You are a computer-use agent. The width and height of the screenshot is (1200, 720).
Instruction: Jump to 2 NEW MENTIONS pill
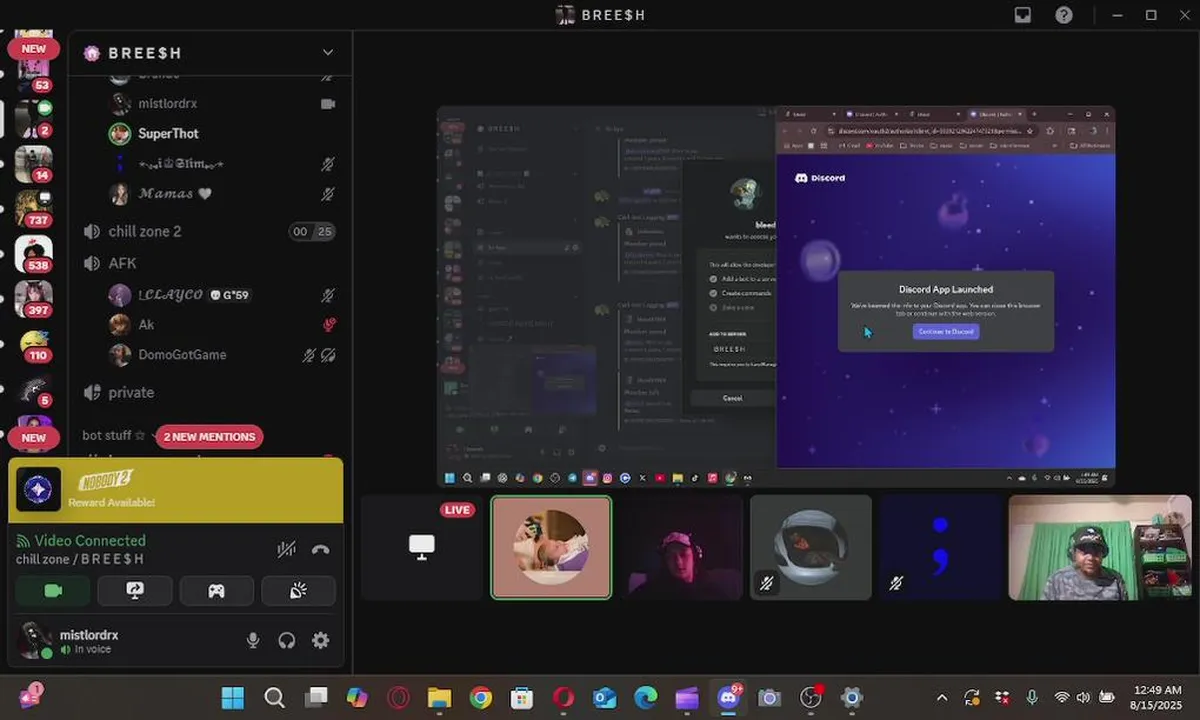(x=210, y=437)
